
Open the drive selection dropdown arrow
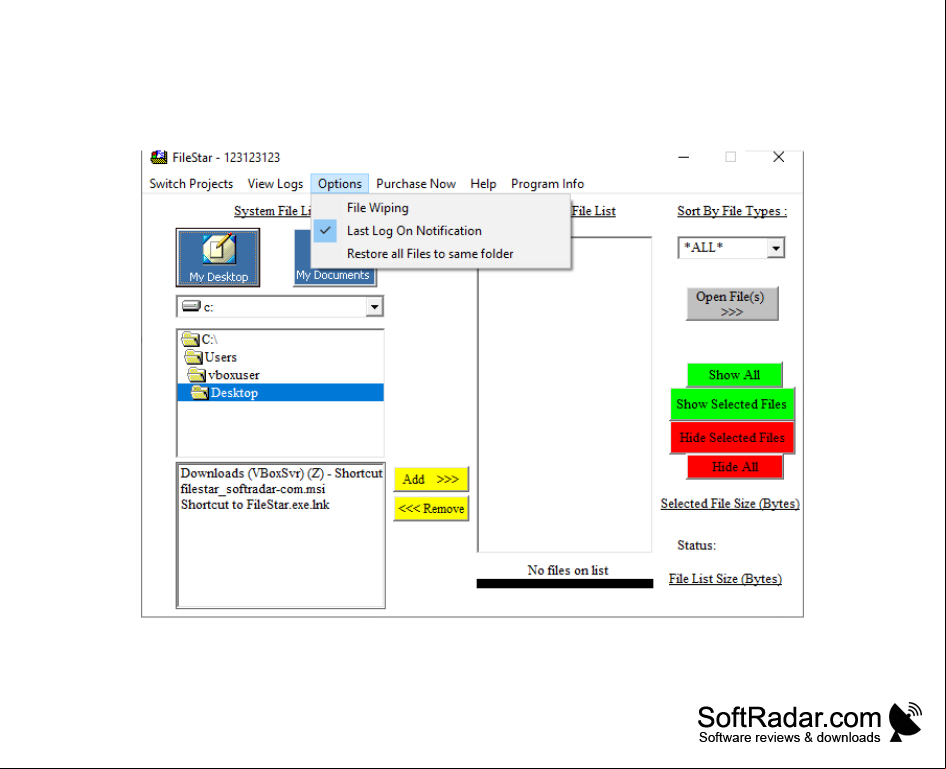(x=375, y=307)
